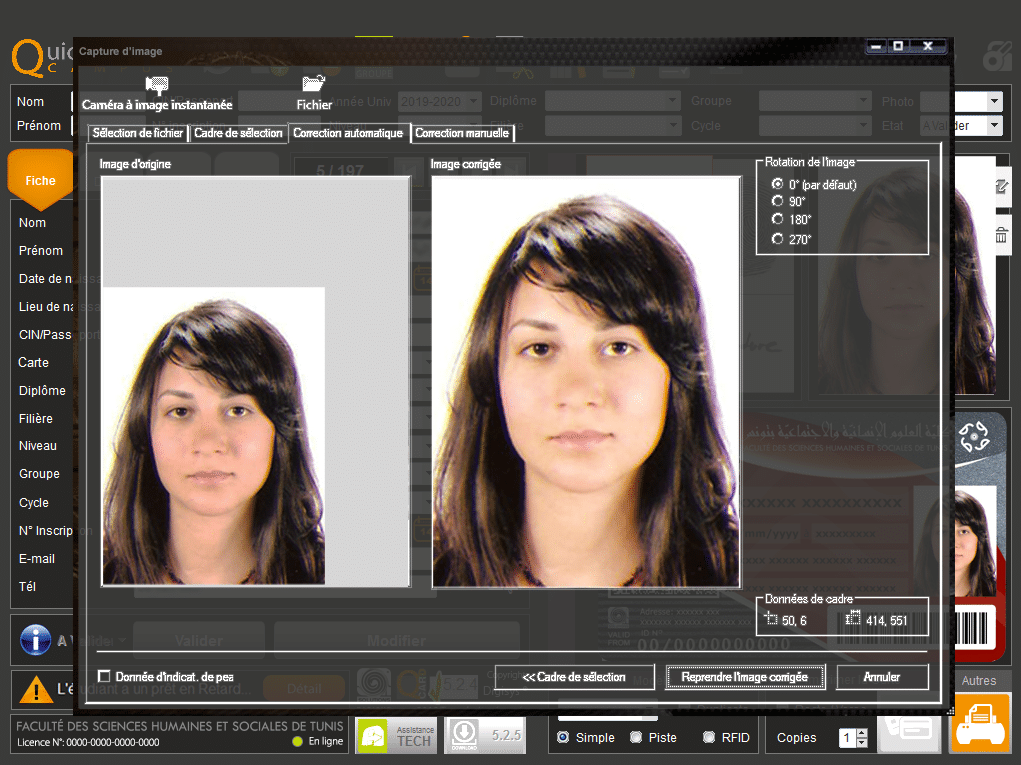The height and width of the screenshot is (765, 1021).
Task: Switch to the Cadre de sélection tab
Action: (x=238, y=133)
